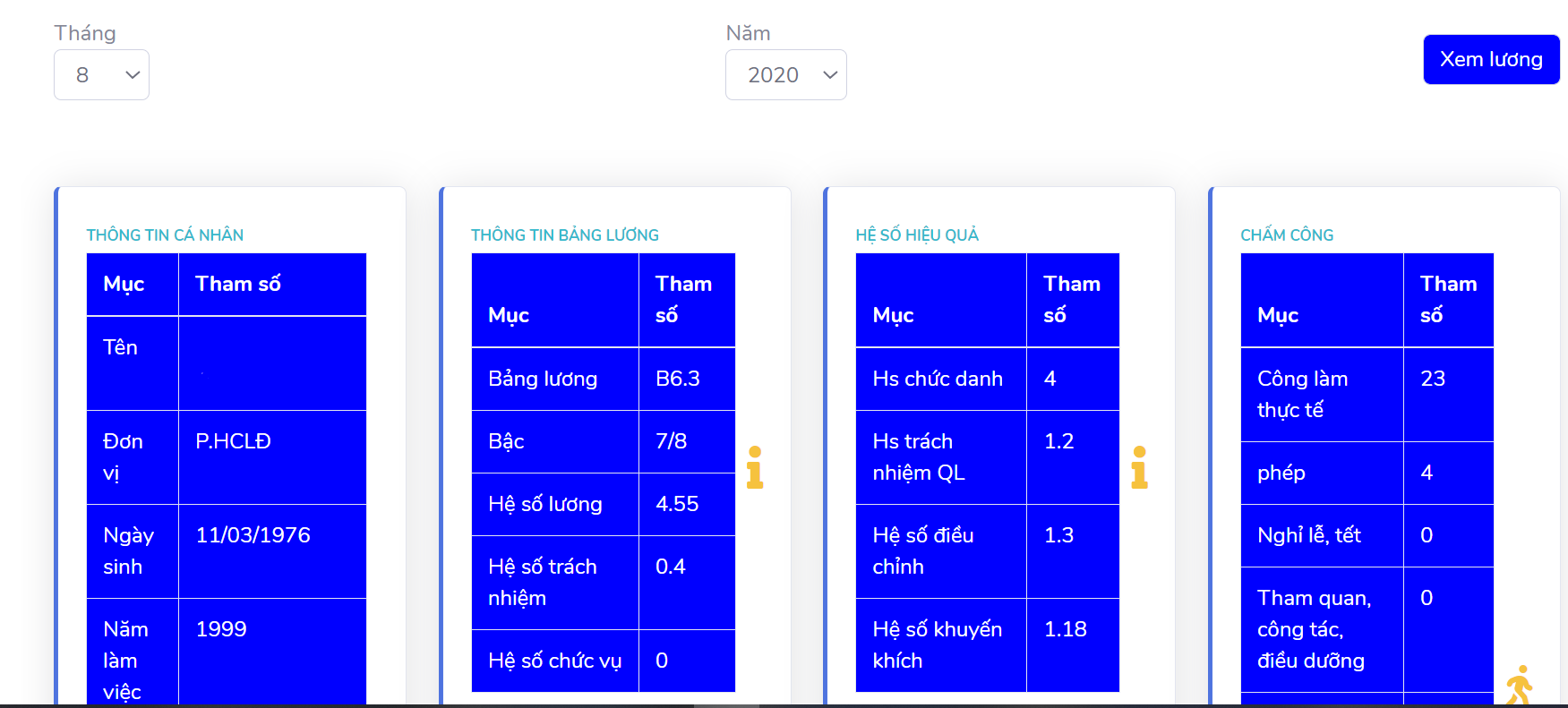Click the orange running person icon
The width and height of the screenshot is (1568, 708).
1520,685
